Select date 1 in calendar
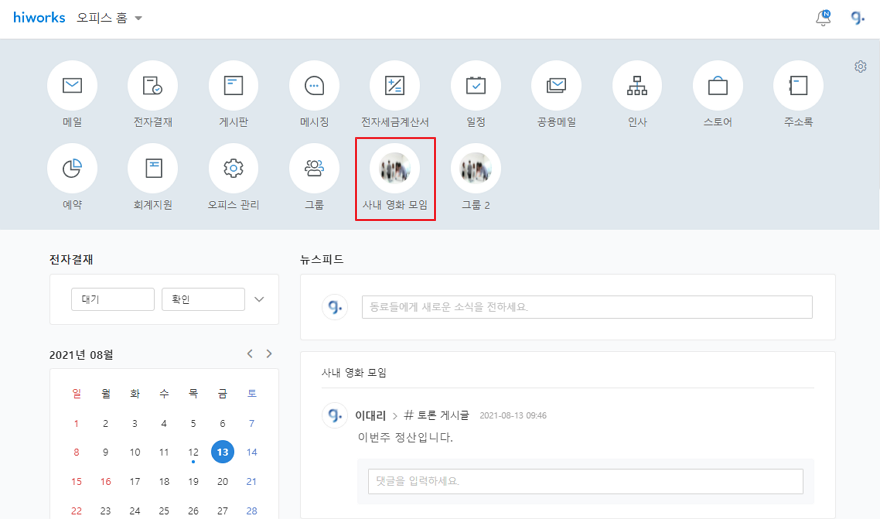Image resolution: width=880 pixels, height=519 pixels. pos(76,424)
